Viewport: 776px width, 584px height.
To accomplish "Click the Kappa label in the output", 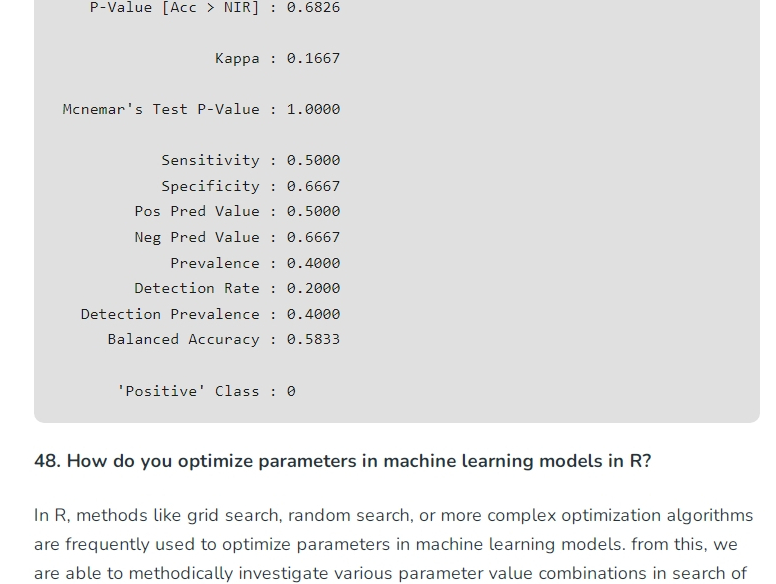I will click(x=237, y=58).
